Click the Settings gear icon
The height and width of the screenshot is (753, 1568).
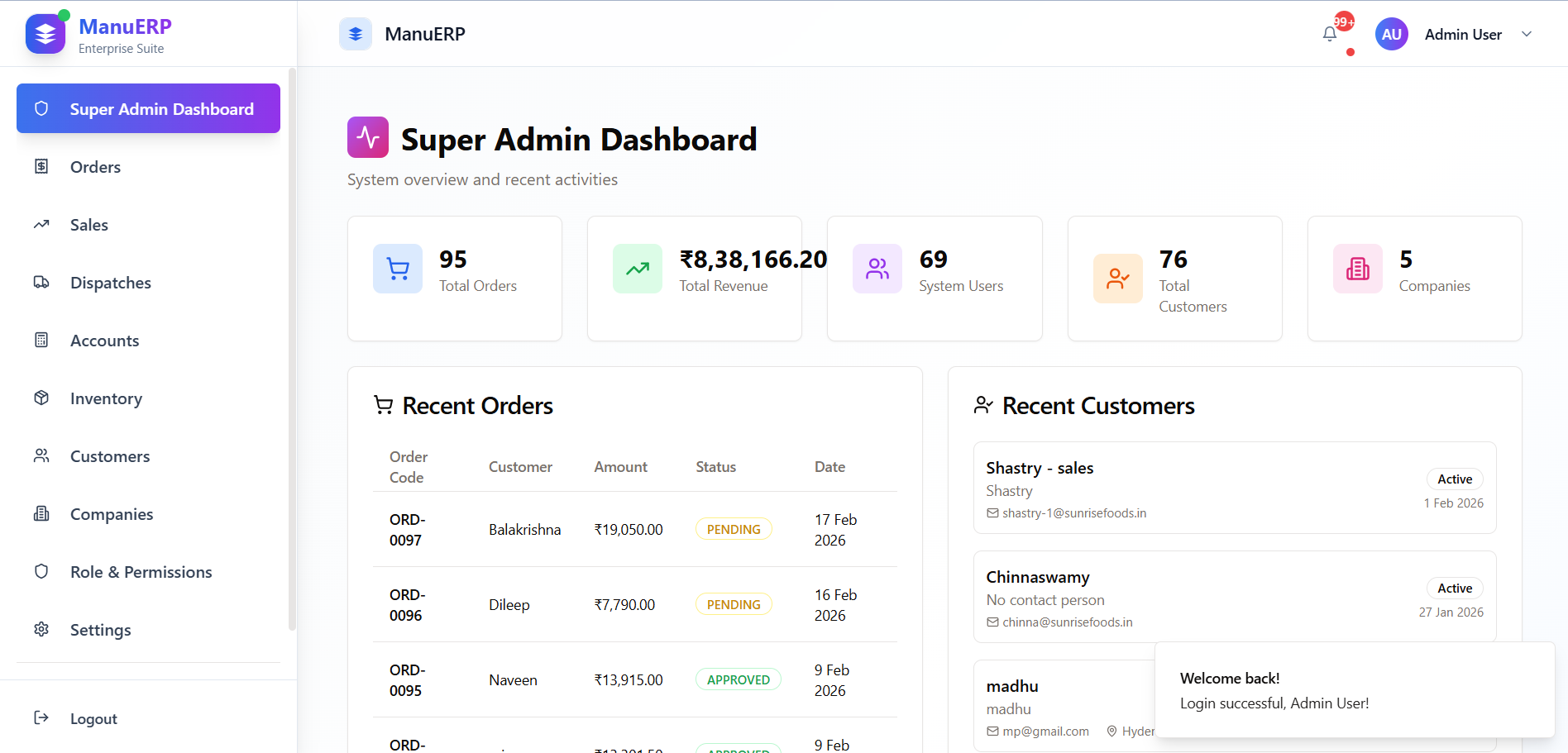(41, 630)
